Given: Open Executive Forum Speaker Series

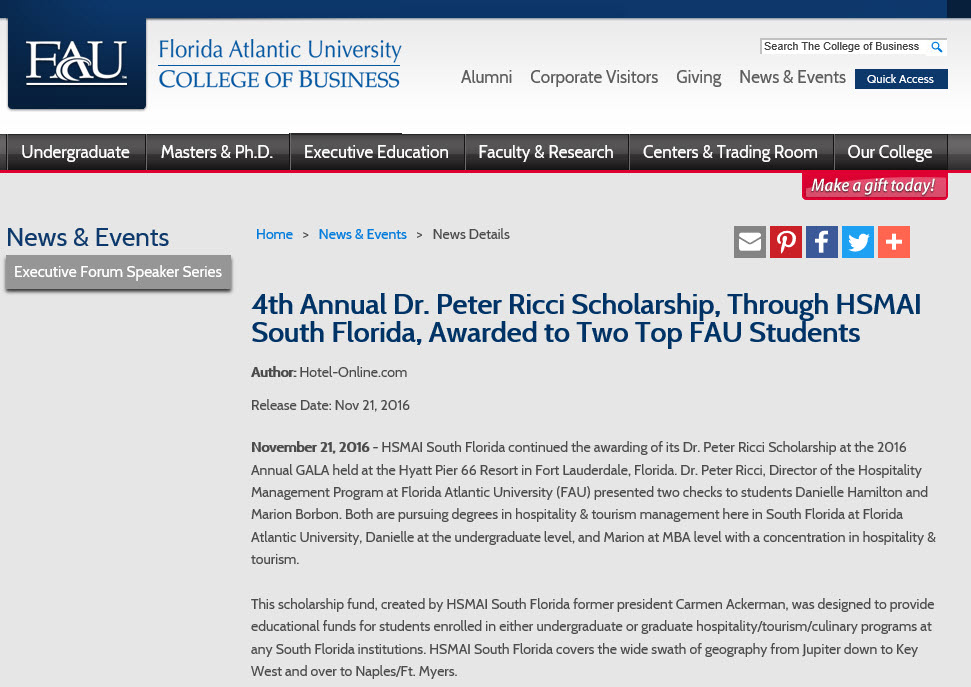Looking at the screenshot, I should 118,272.
